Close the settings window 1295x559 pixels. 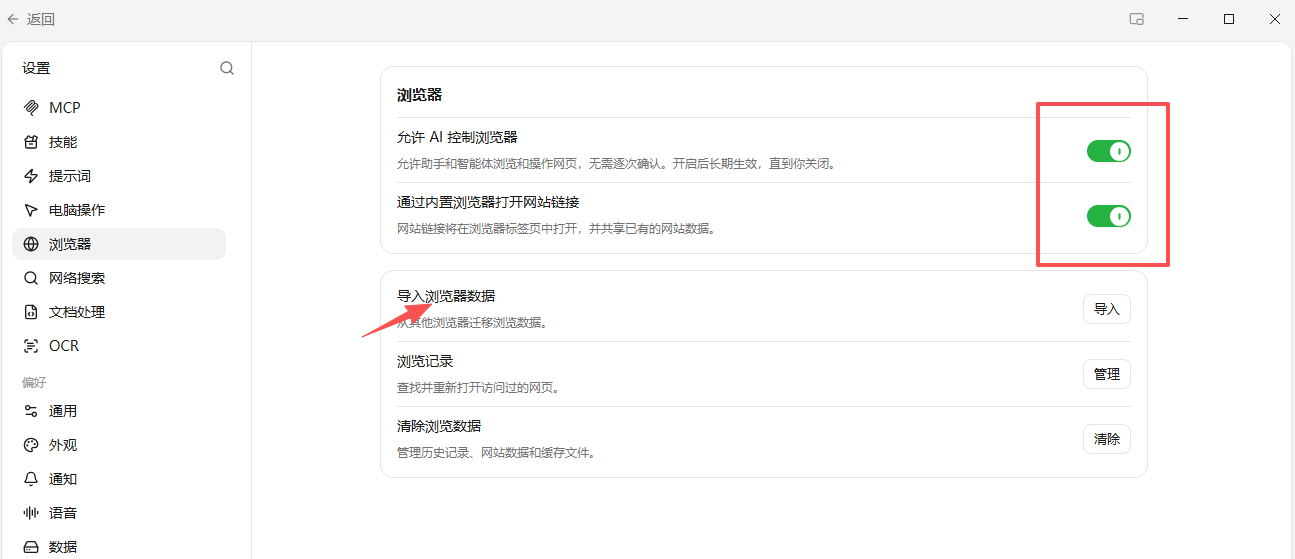tap(1275, 19)
